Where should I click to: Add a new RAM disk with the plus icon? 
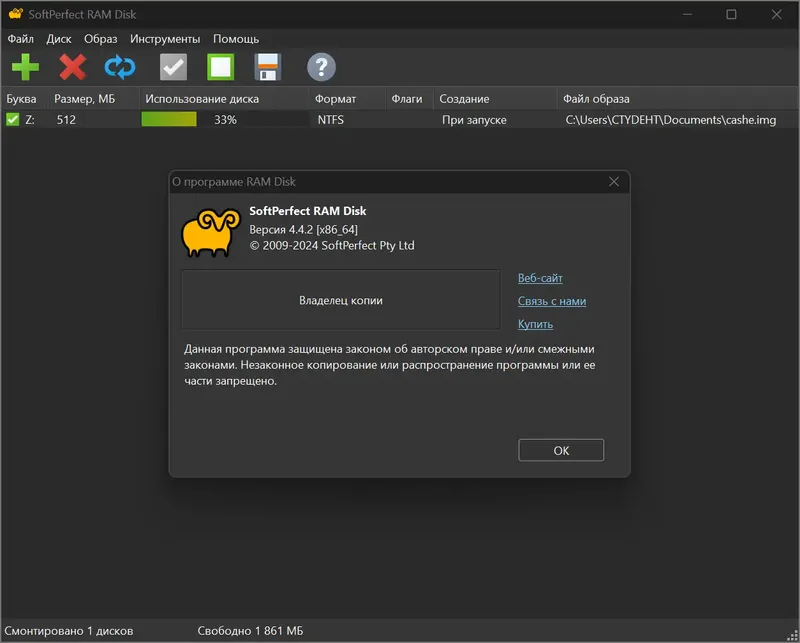24,67
